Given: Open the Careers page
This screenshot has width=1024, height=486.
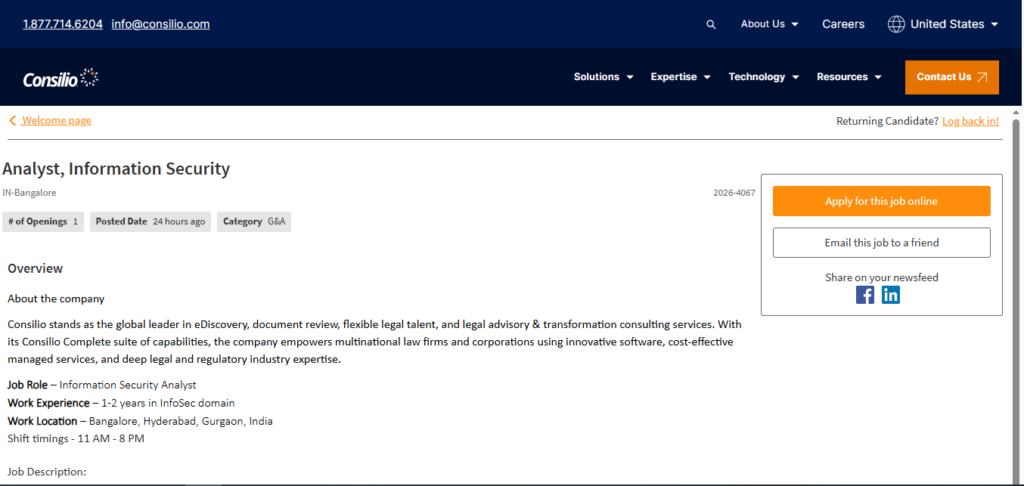Looking at the screenshot, I should pyautogui.click(x=843, y=24).
